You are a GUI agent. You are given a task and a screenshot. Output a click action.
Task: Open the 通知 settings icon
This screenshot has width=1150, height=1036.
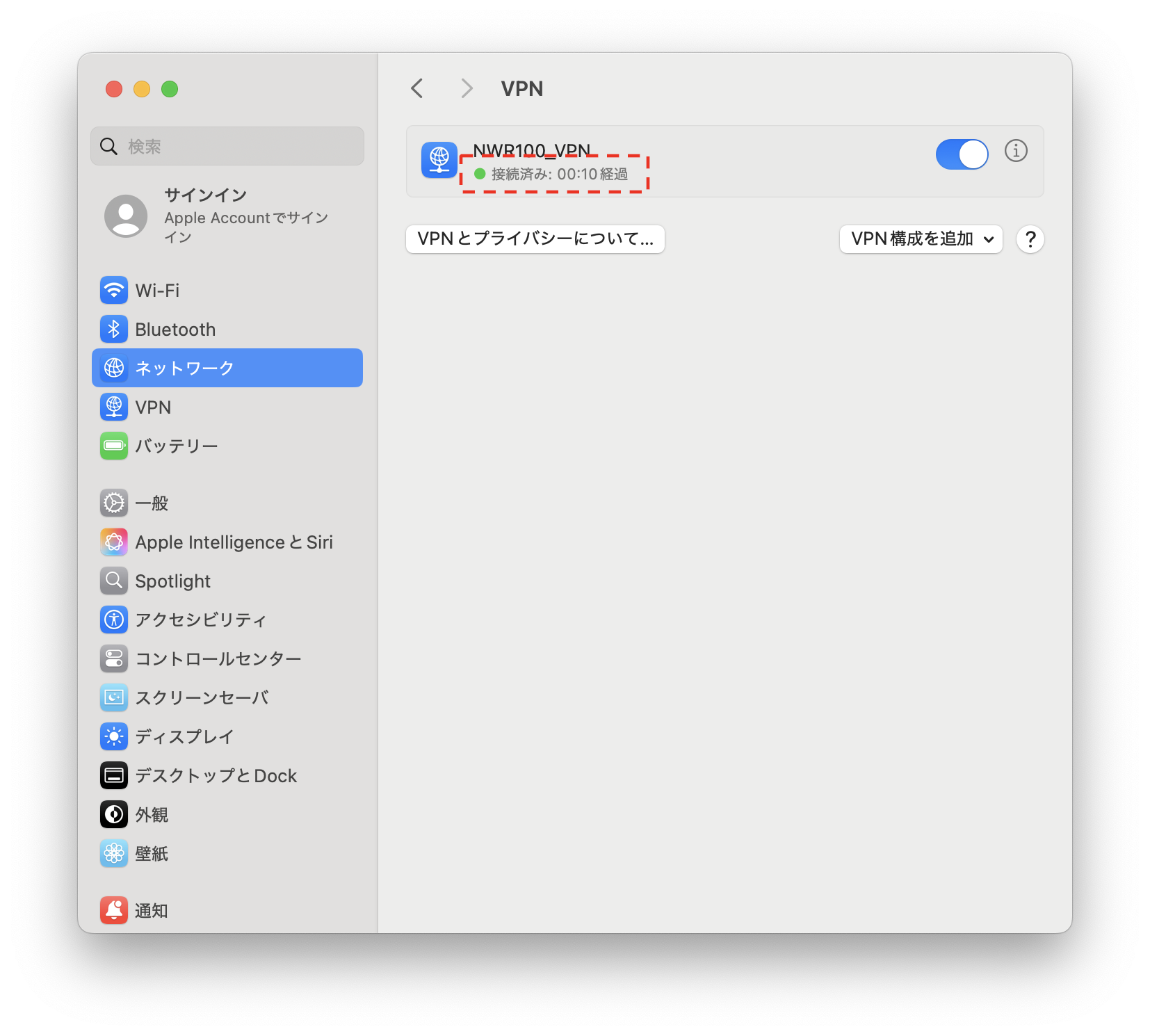[114, 910]
